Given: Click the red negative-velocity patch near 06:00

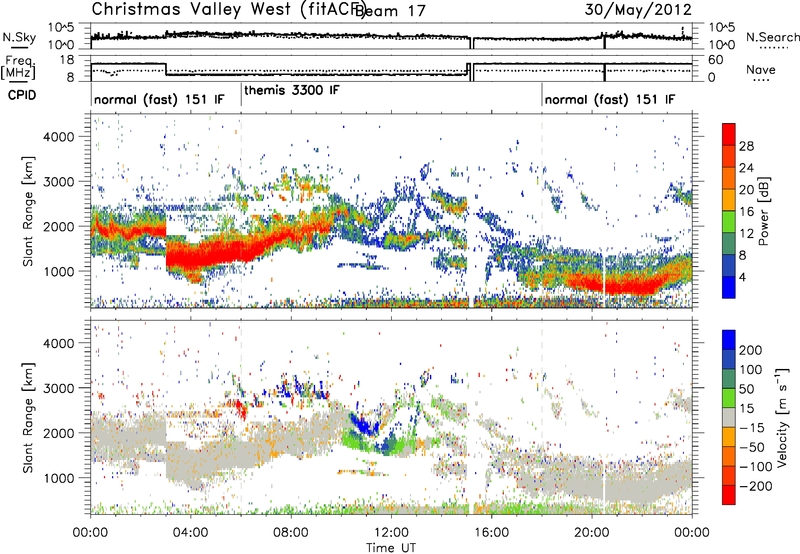Looking at the screenshot, I should tap(239, 409).
